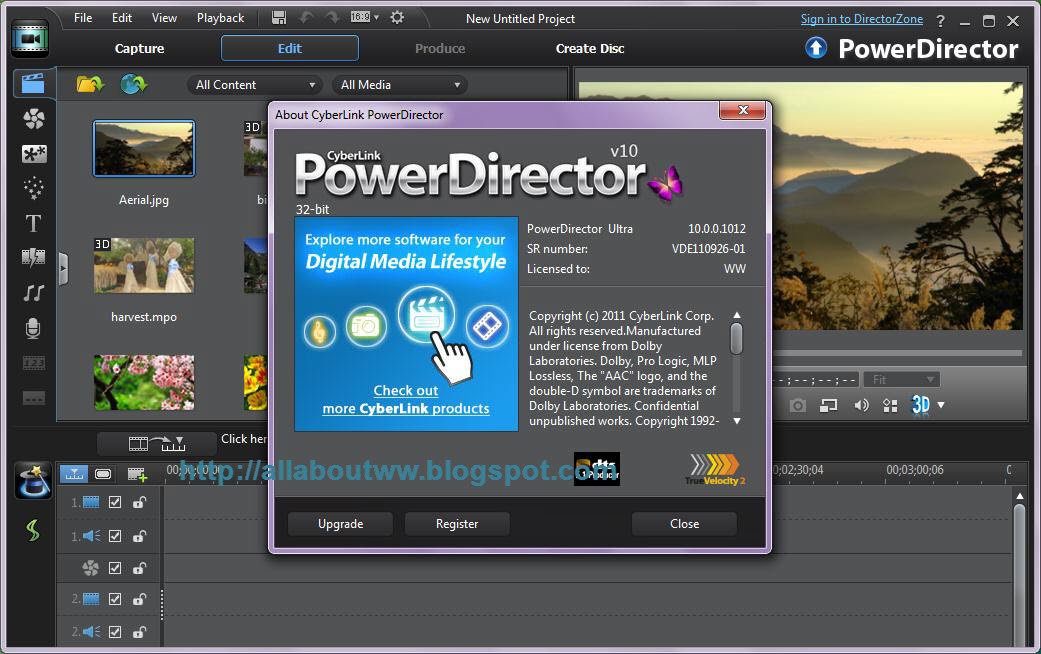Open the 16:9 aspect ratio dropdown
The width and height of the screenshot is (1041, 654).
point(364,17)
